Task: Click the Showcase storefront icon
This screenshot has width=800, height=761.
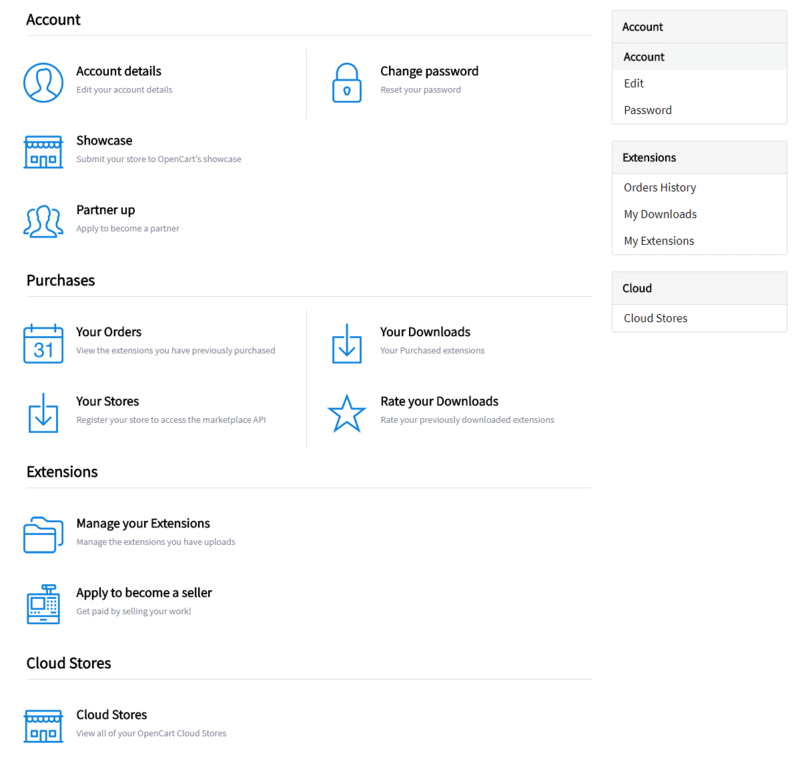Action: pos(43,152)
